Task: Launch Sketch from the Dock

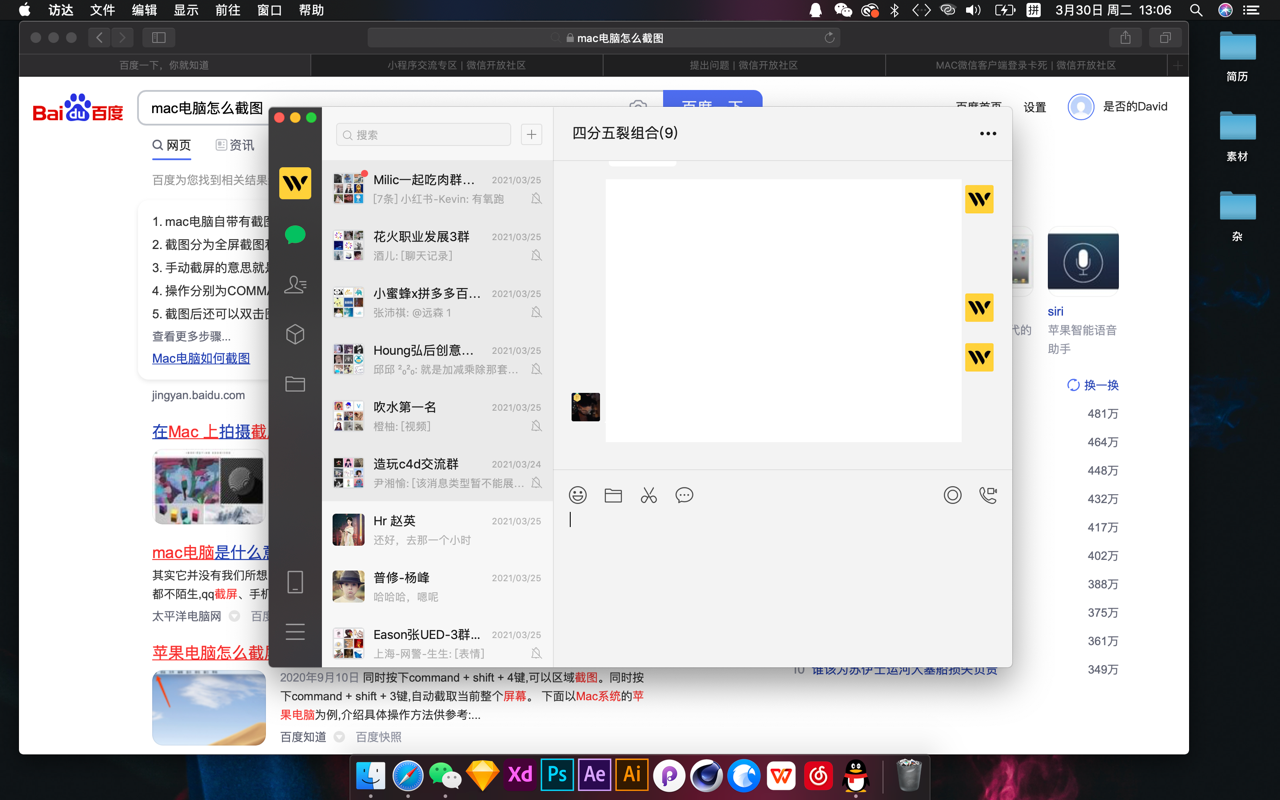Action: [482, 775]
